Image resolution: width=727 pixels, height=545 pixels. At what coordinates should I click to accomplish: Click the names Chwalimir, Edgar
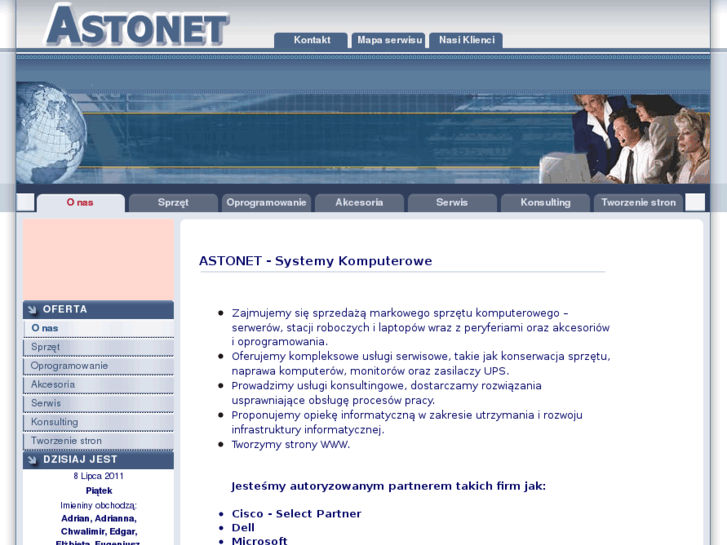(x=99, y=532)
